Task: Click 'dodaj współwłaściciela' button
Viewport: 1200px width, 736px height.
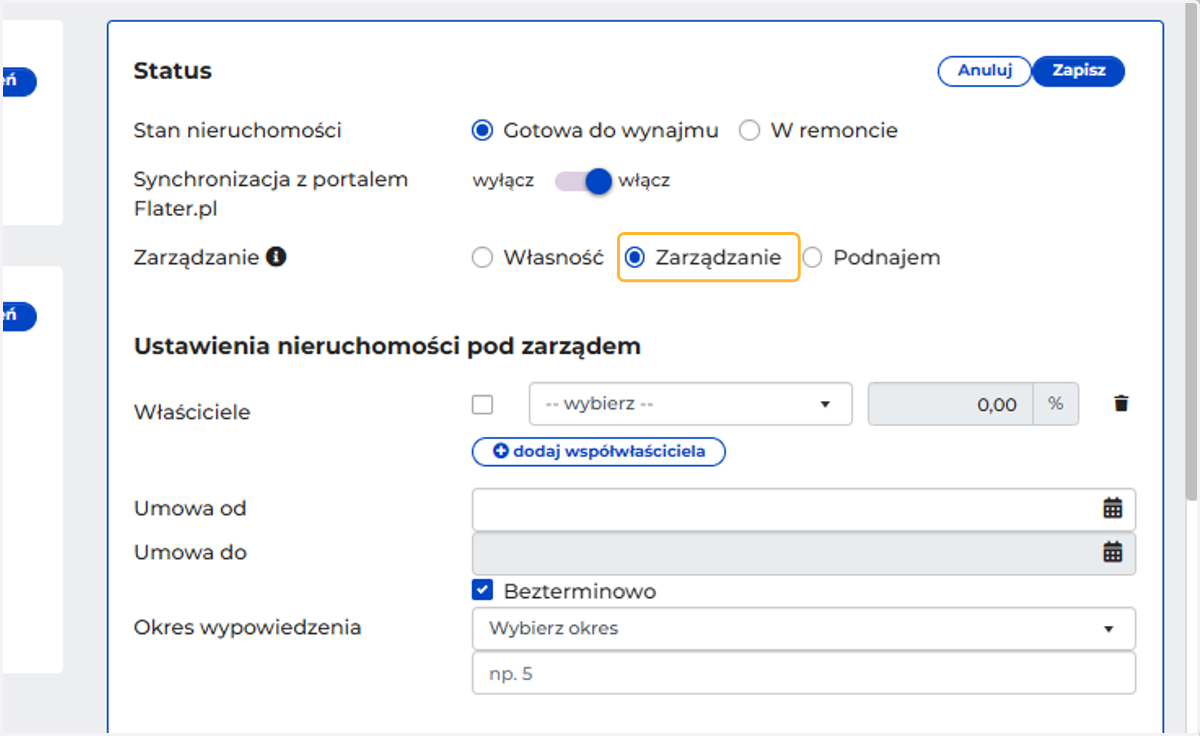Action: pos(599,452)
